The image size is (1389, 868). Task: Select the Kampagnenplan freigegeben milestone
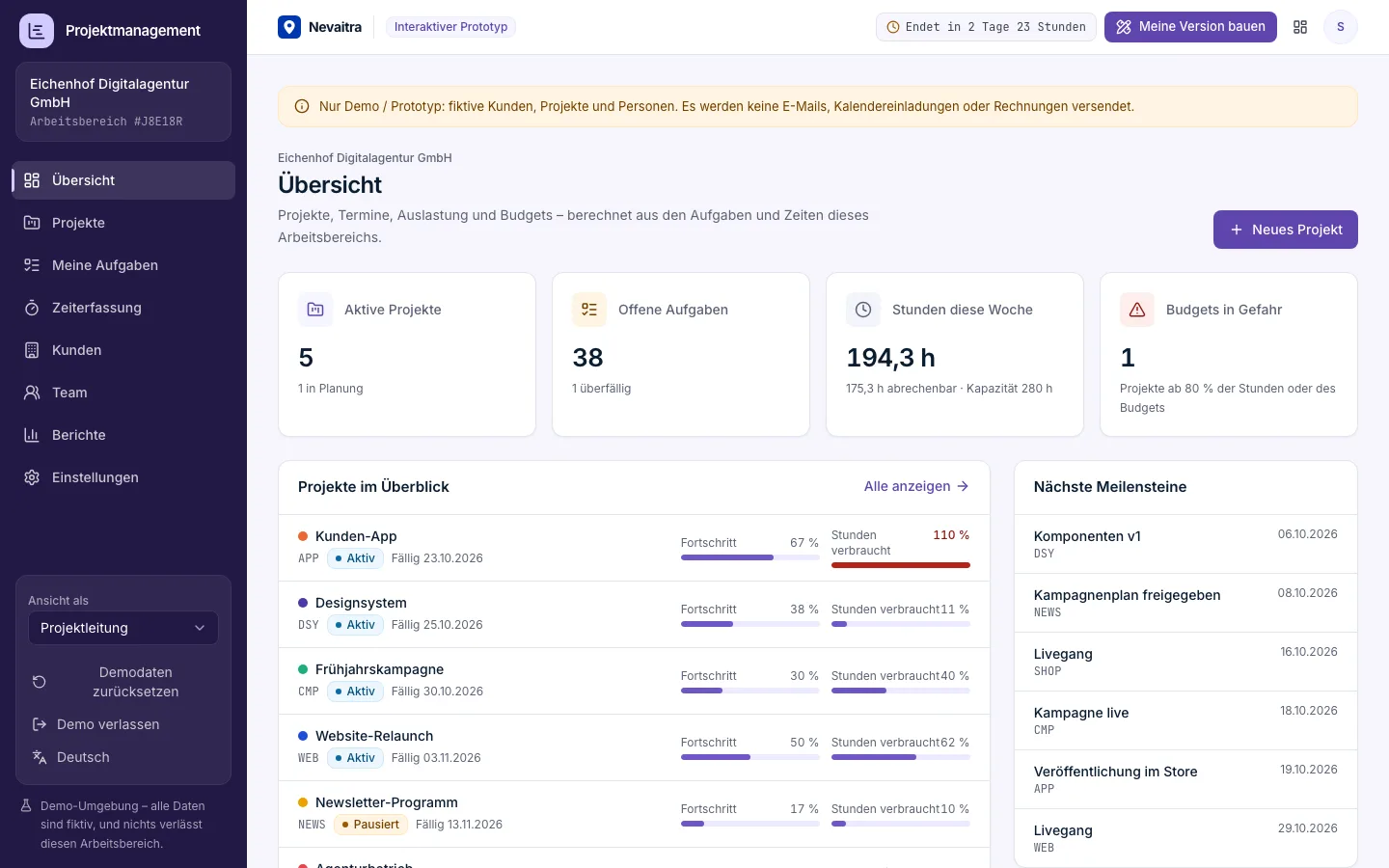[x=1185, y=603]
